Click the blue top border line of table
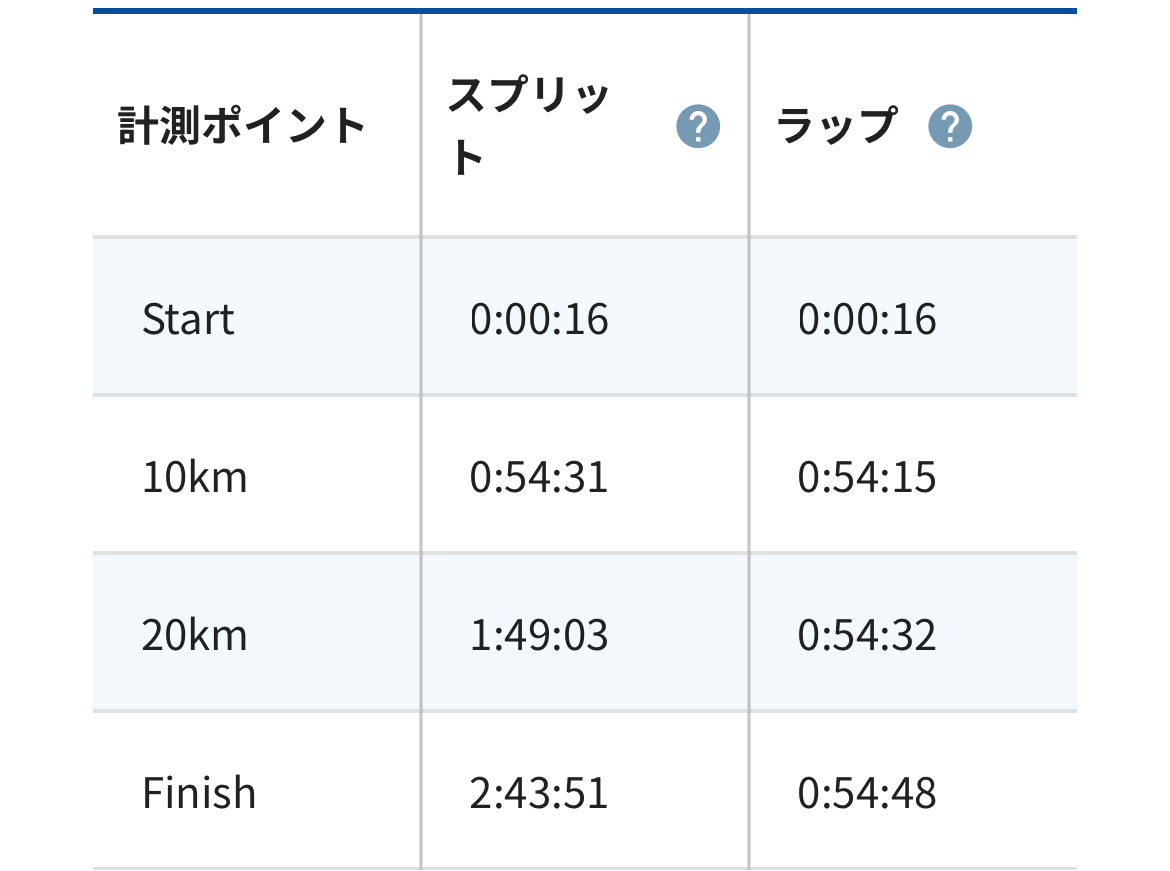The height and width of the screenshot is (871, 1170). pyautogui.click(x=585, y=11)
